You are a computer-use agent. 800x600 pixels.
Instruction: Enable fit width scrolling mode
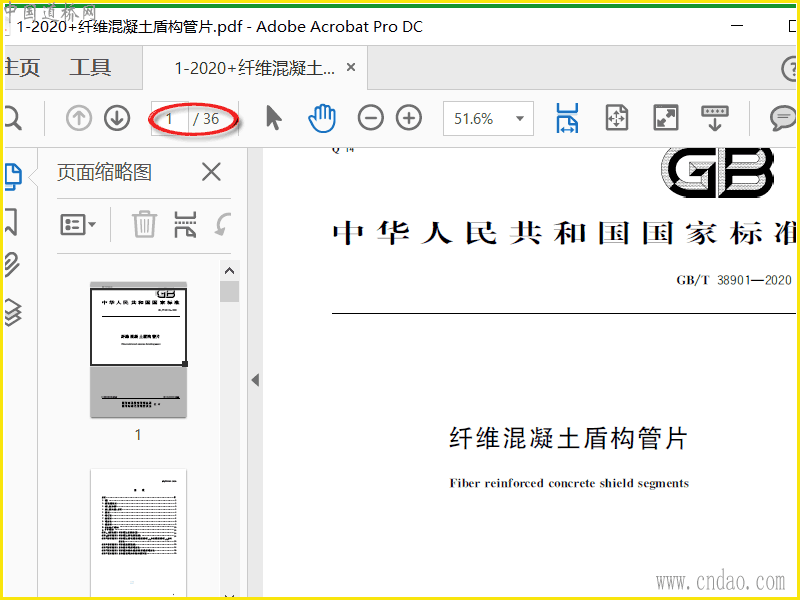pos(567,118)
